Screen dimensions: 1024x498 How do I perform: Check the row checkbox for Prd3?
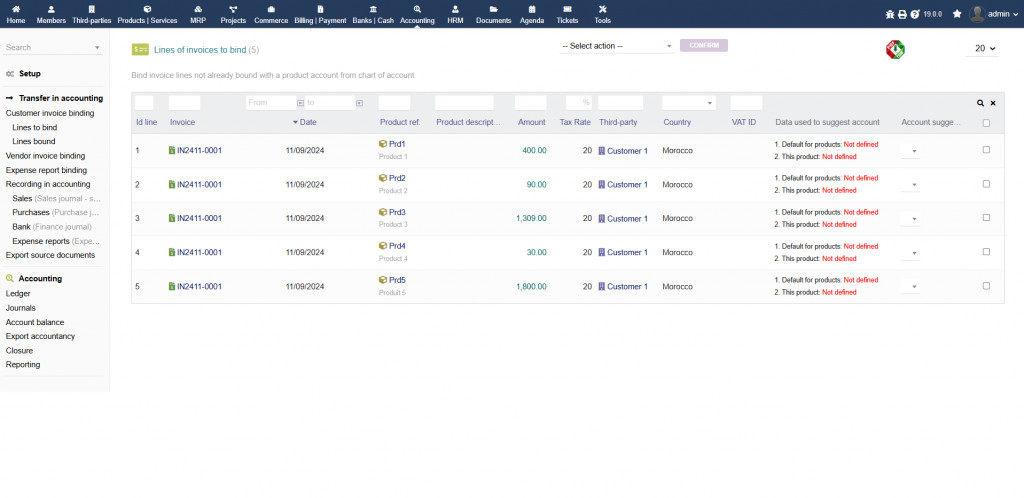[986, 218]
